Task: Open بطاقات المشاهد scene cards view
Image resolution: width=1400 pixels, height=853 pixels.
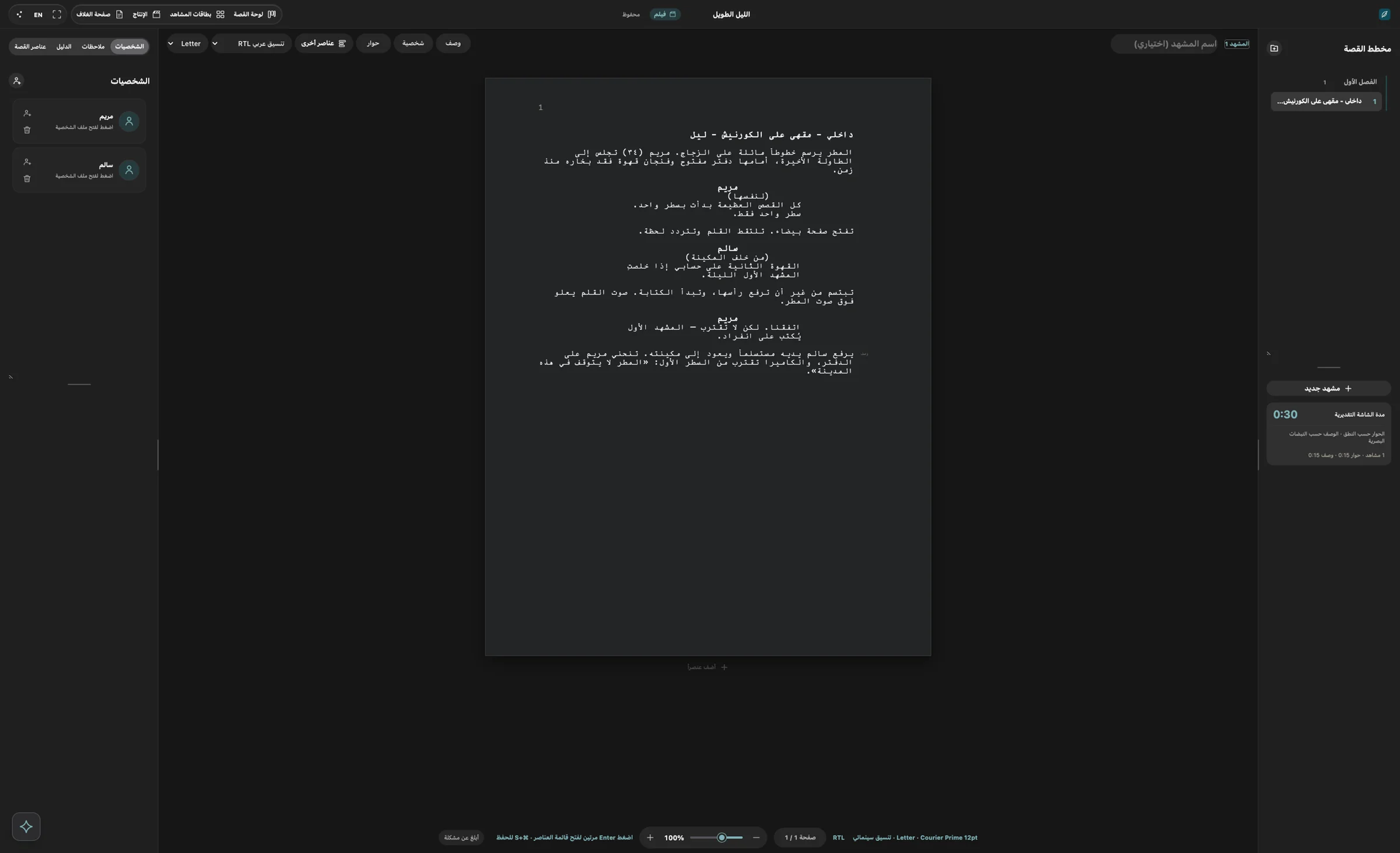Action: pyautogui.click(x=197, y=15)
